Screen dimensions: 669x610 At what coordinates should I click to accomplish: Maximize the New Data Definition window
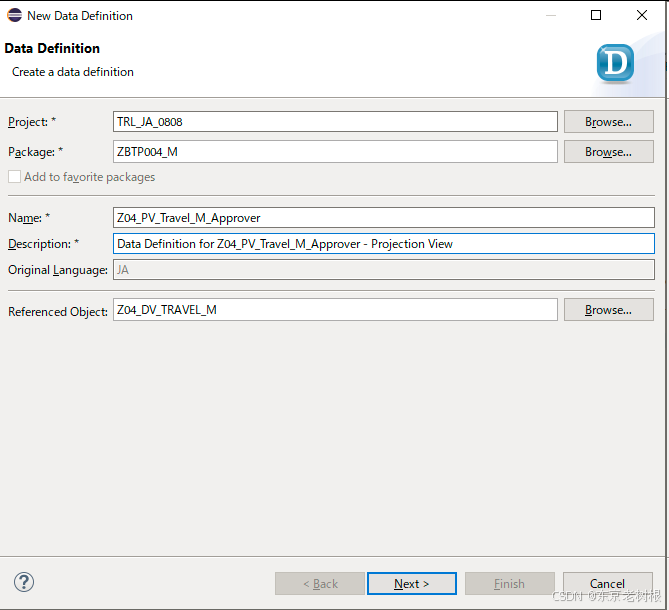coord(596,15)
